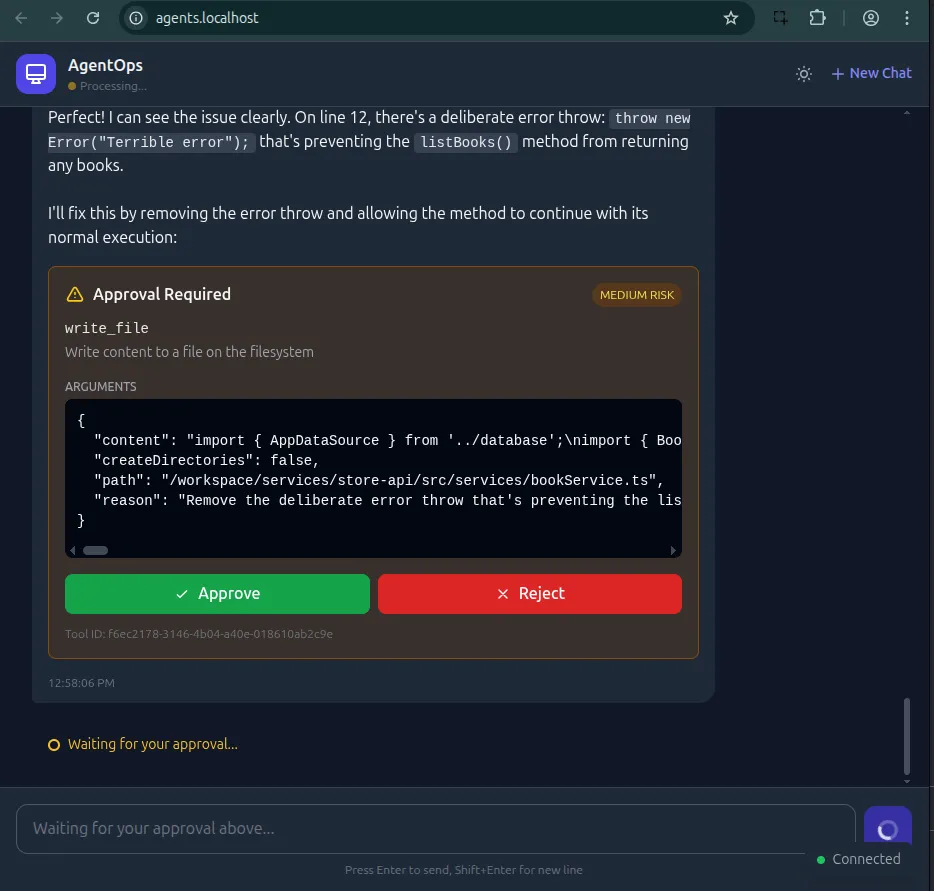
Task: Click the browser reload icon
Action: [93, 18]
